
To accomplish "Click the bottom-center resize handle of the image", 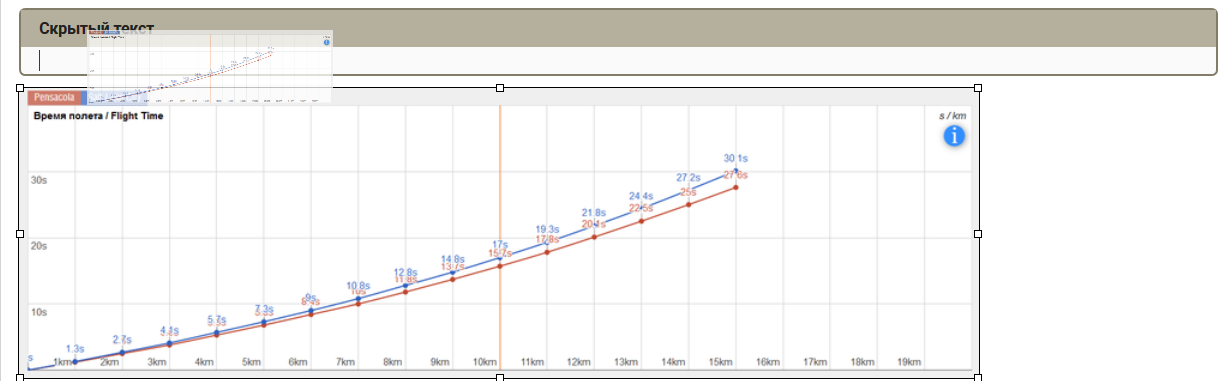I will click(500, 377).
